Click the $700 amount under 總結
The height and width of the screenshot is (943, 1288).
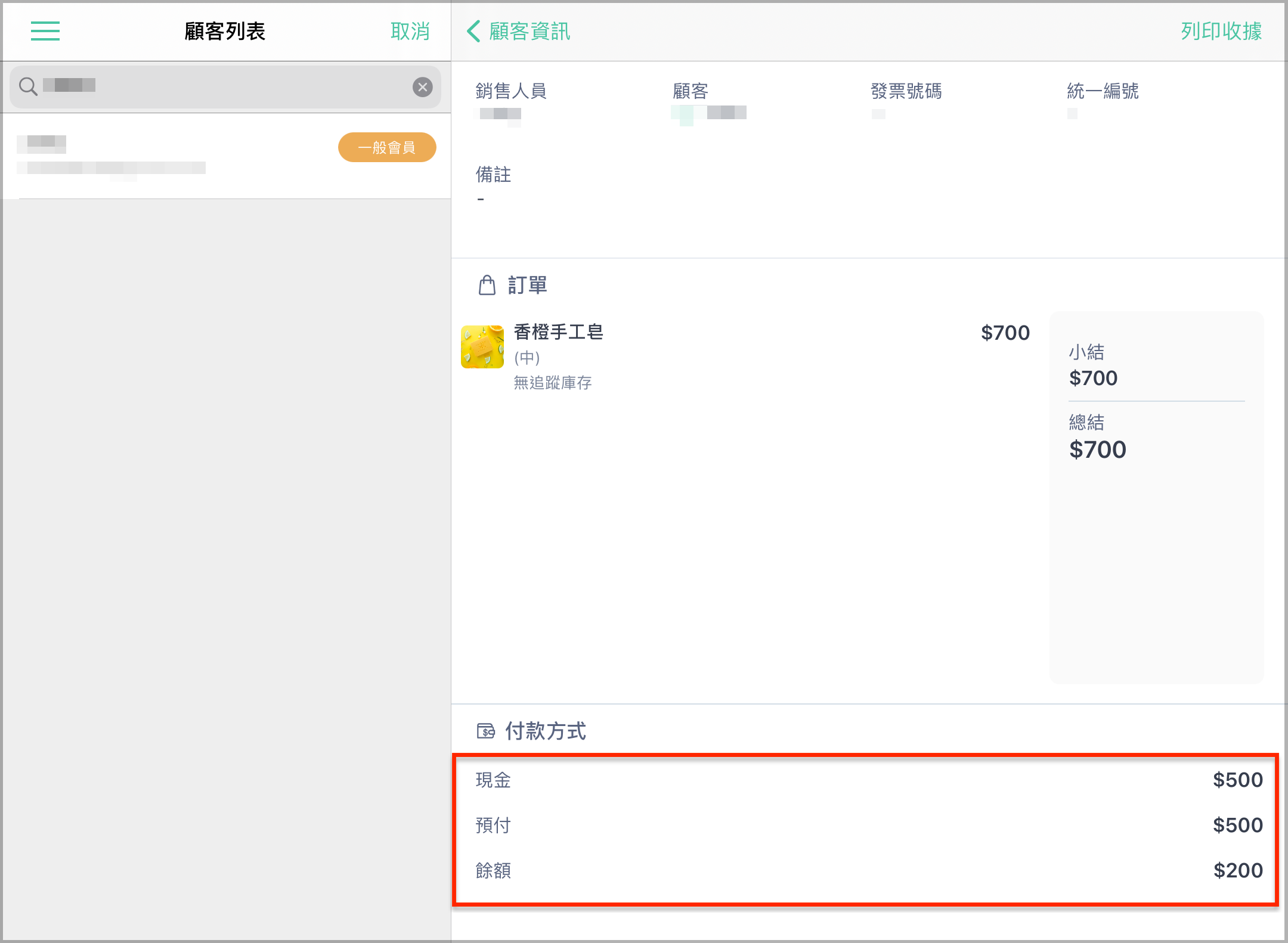tap(1098, 449)
